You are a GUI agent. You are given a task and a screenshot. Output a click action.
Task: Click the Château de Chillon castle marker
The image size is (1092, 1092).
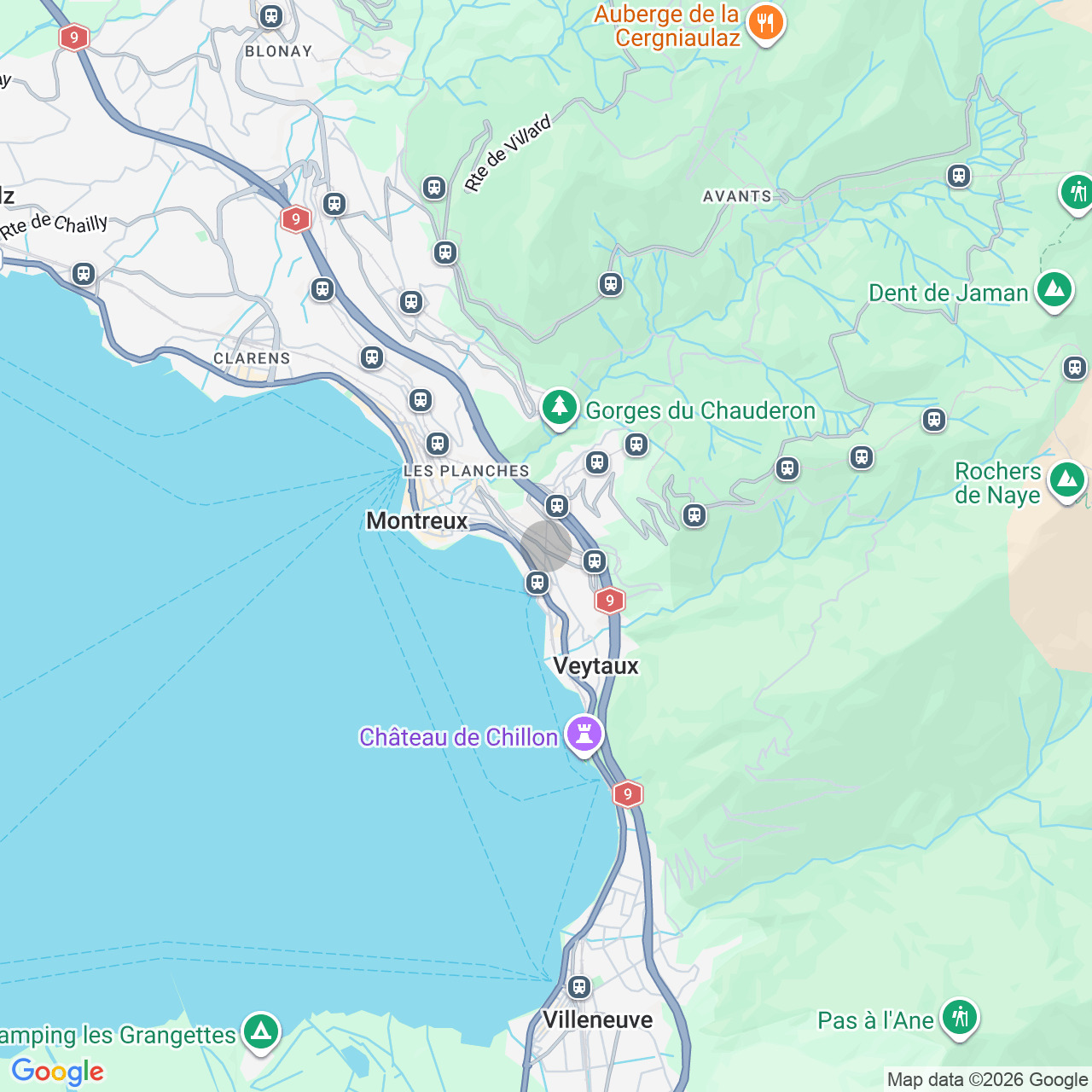pyautogui.click(x=584, y=735)
